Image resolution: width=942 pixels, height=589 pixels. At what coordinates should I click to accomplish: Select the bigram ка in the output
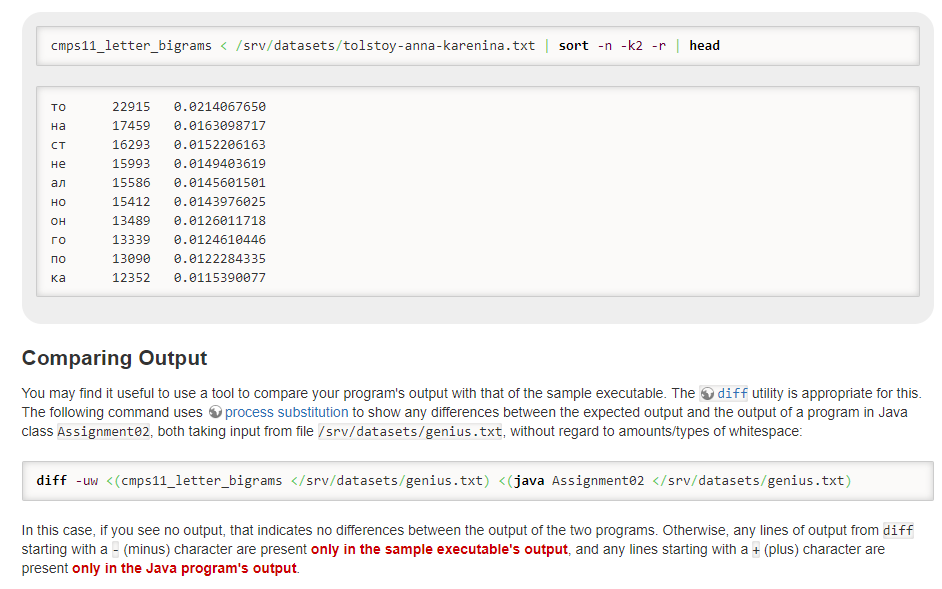[58, 277]
